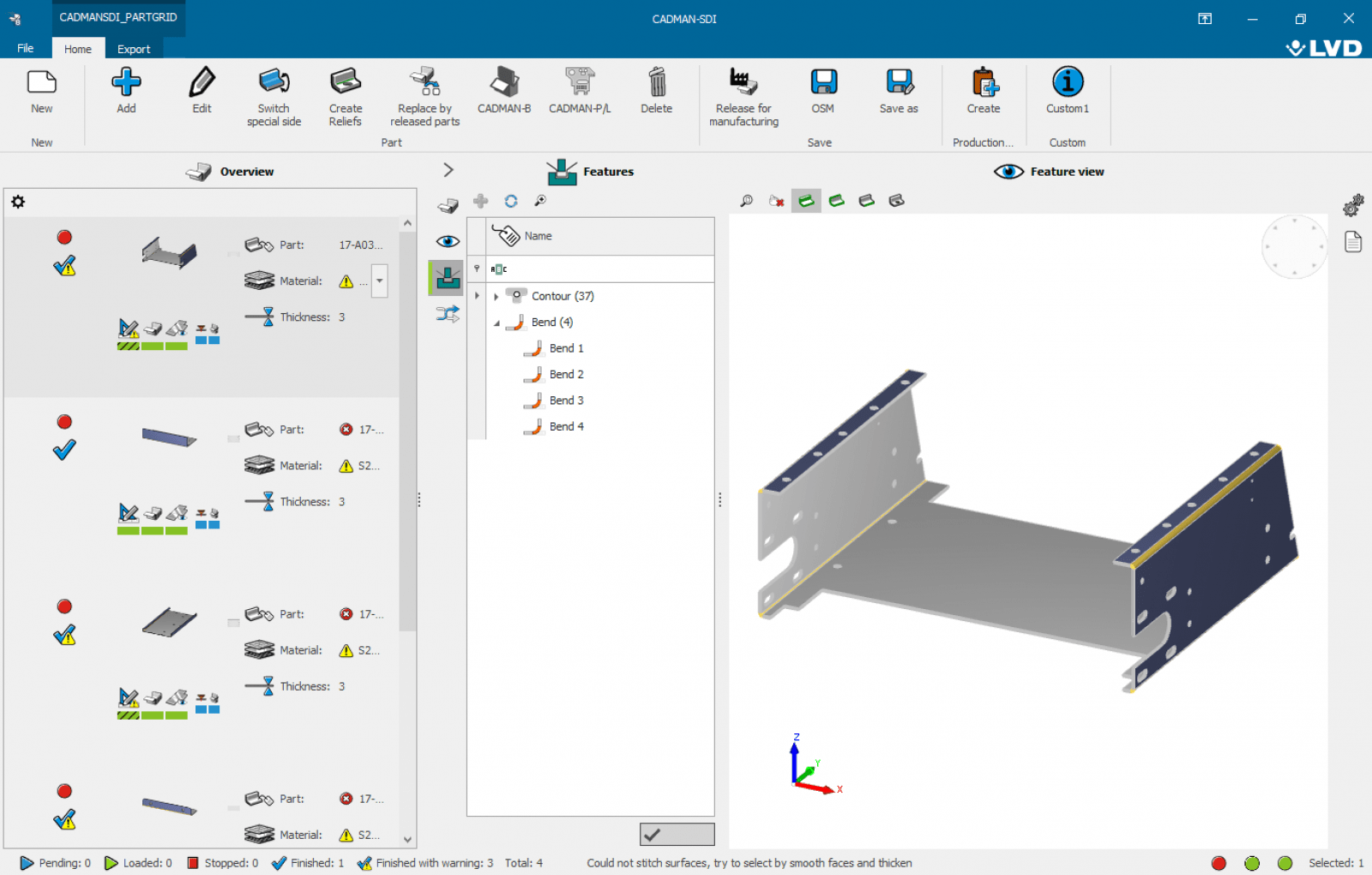Click the Save as icon
1372x875 pixels.
[898, 82]
